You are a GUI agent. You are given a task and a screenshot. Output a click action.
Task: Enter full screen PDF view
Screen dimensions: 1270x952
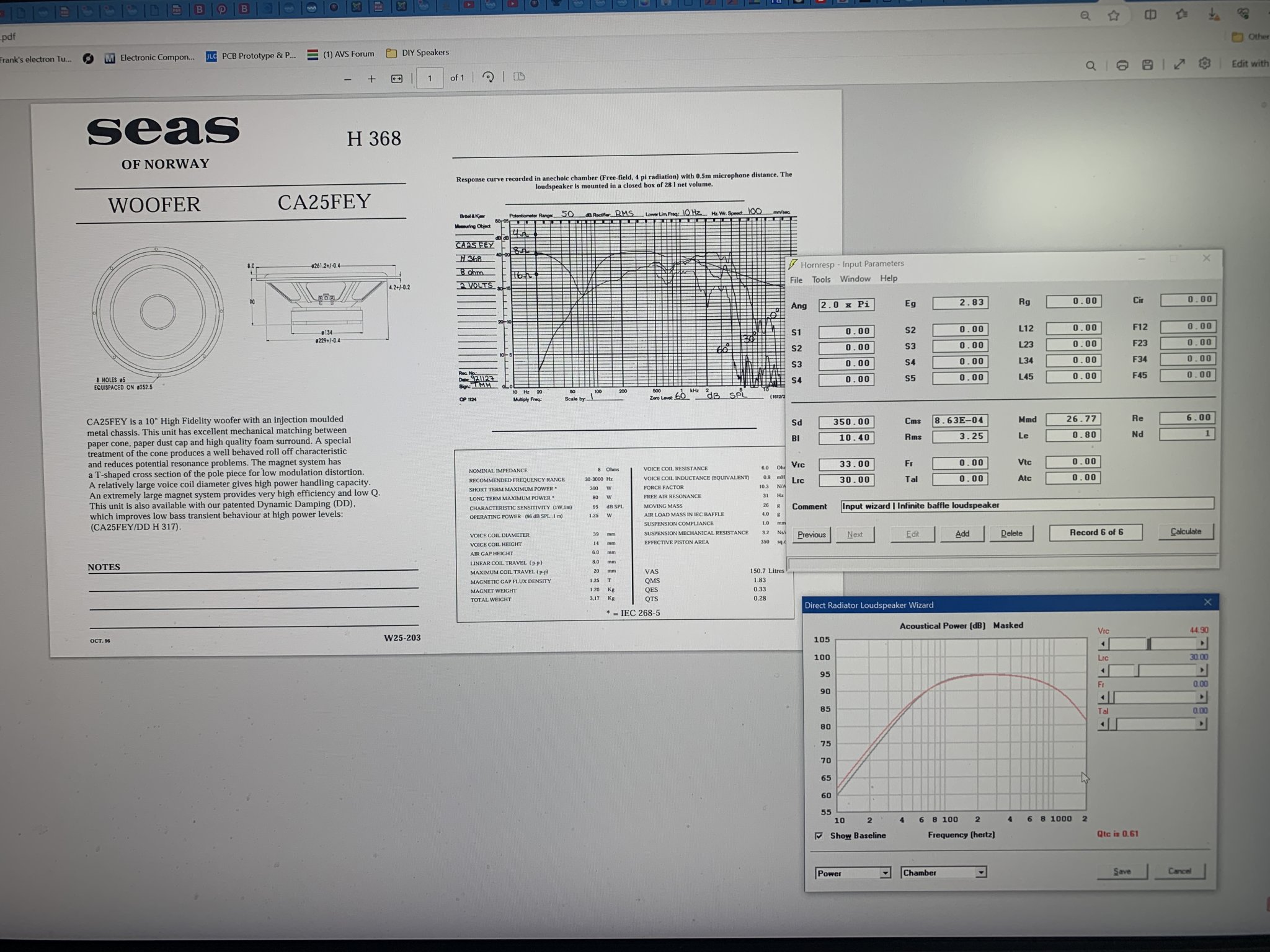tap(1179, 64)
